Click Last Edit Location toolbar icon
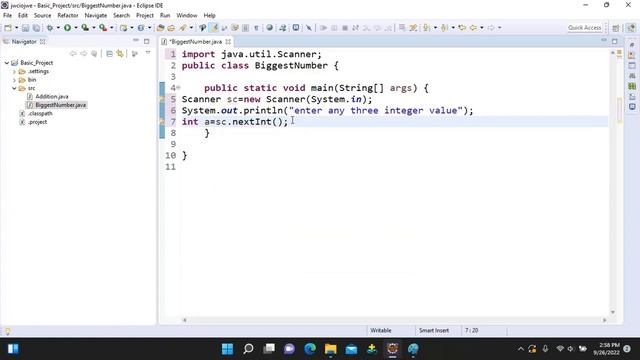The height and width of the screenshot is (360, 640). pos(462,28)
